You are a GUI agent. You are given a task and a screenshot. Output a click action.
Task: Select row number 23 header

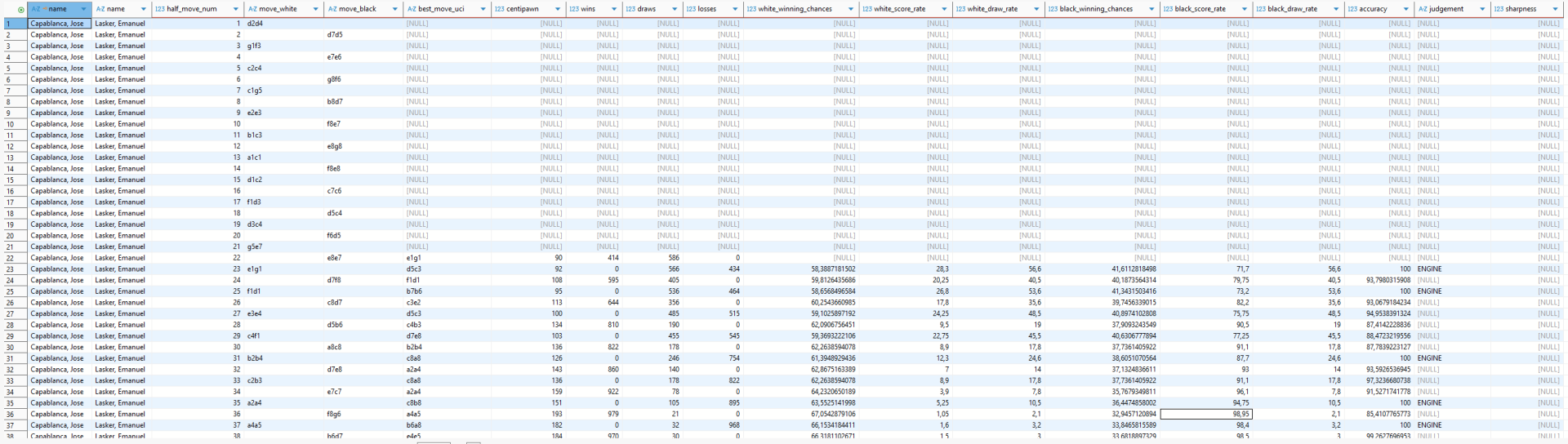[11, 269]
